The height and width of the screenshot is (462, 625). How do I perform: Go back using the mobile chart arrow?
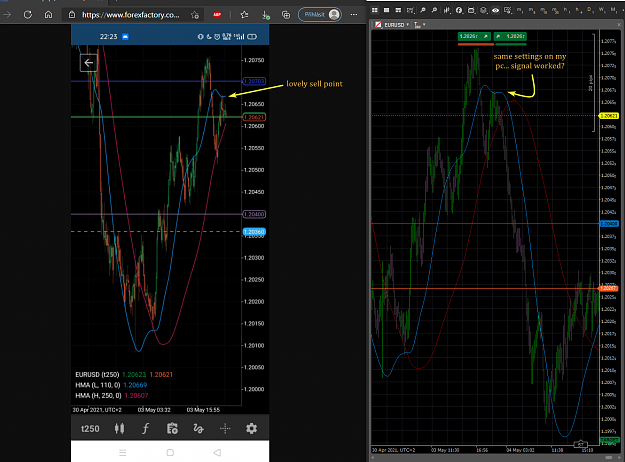[88, 63]
